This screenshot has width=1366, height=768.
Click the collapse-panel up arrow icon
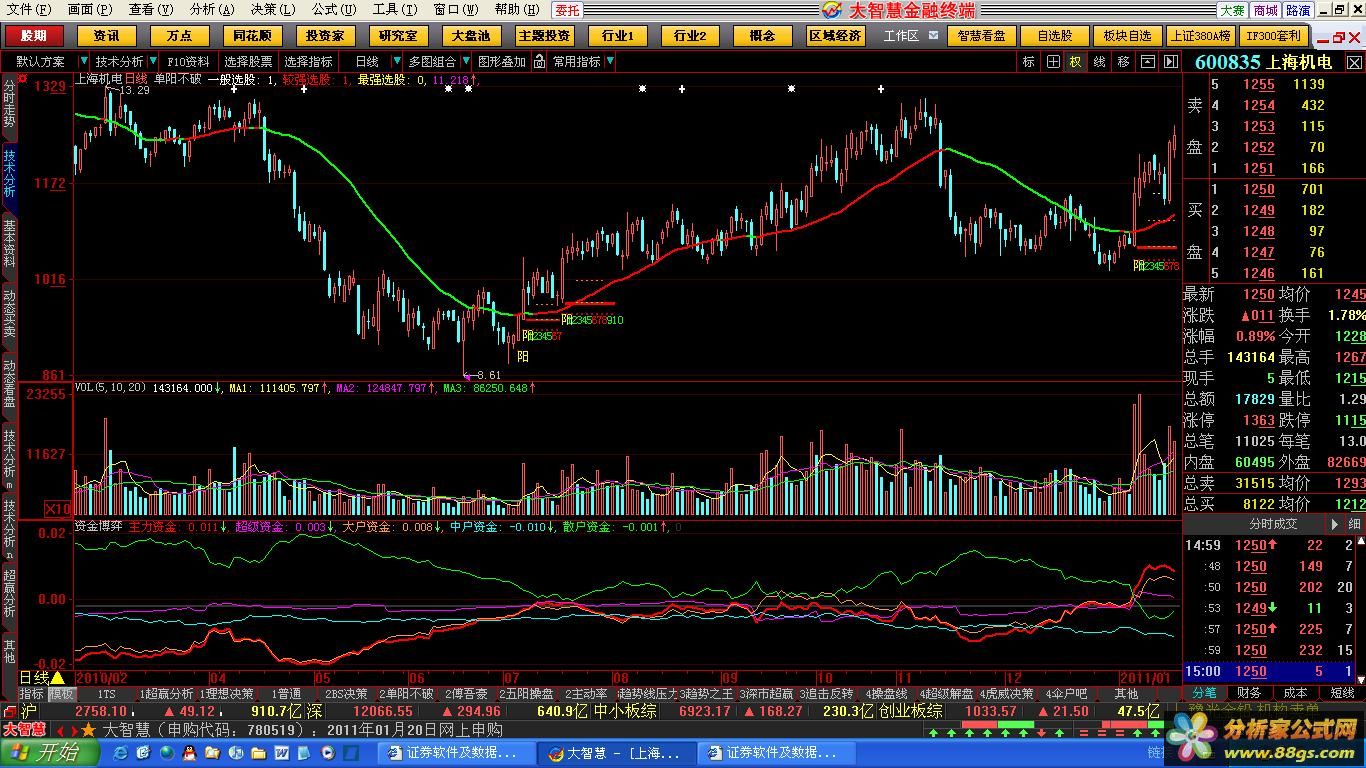click(x=1146, y=61)
